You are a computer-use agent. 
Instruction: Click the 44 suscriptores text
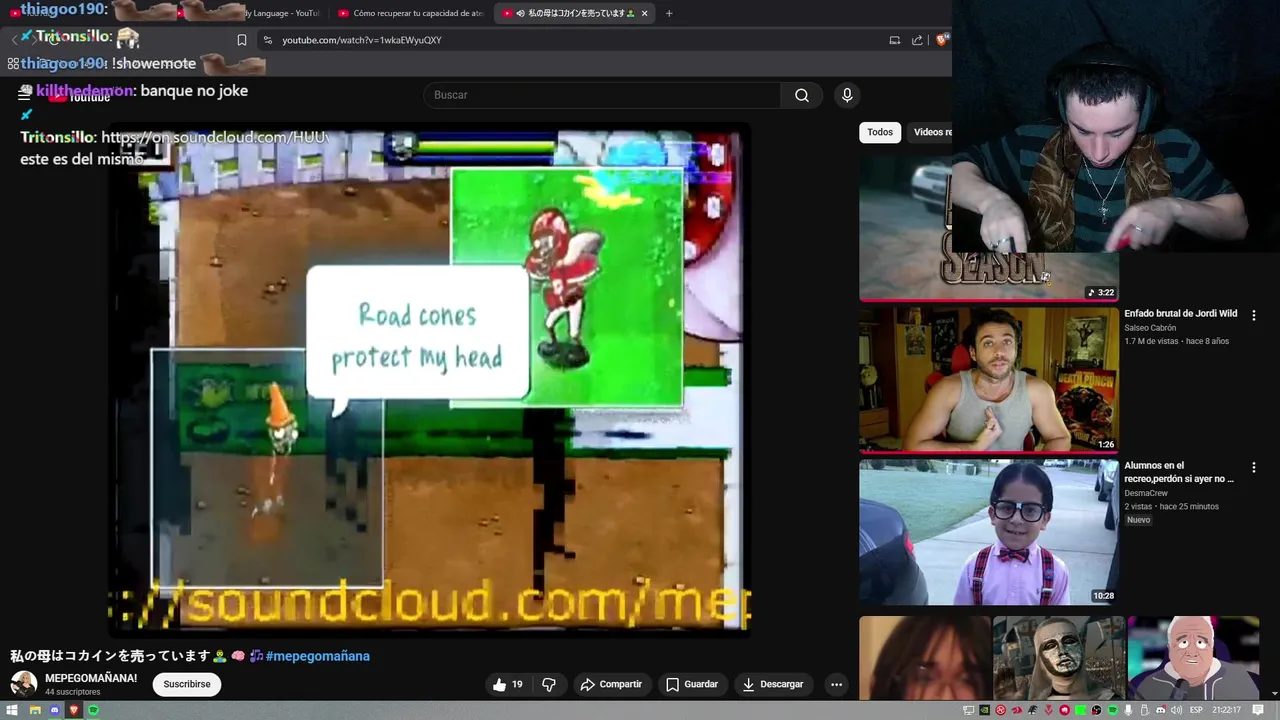pyautogui.click(x=73, y=692)
